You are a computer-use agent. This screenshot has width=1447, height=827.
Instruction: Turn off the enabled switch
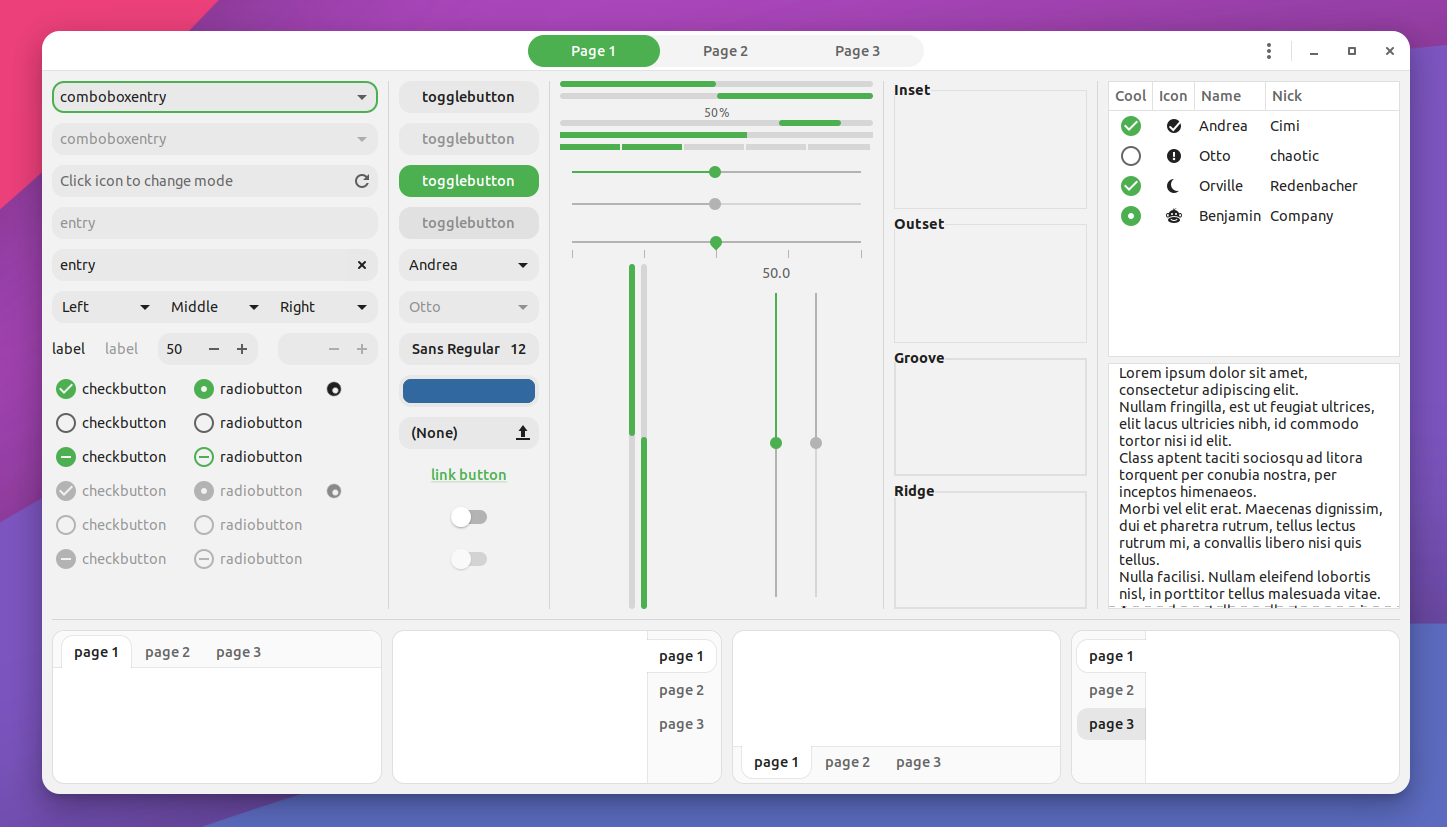(x=469, y=517)
